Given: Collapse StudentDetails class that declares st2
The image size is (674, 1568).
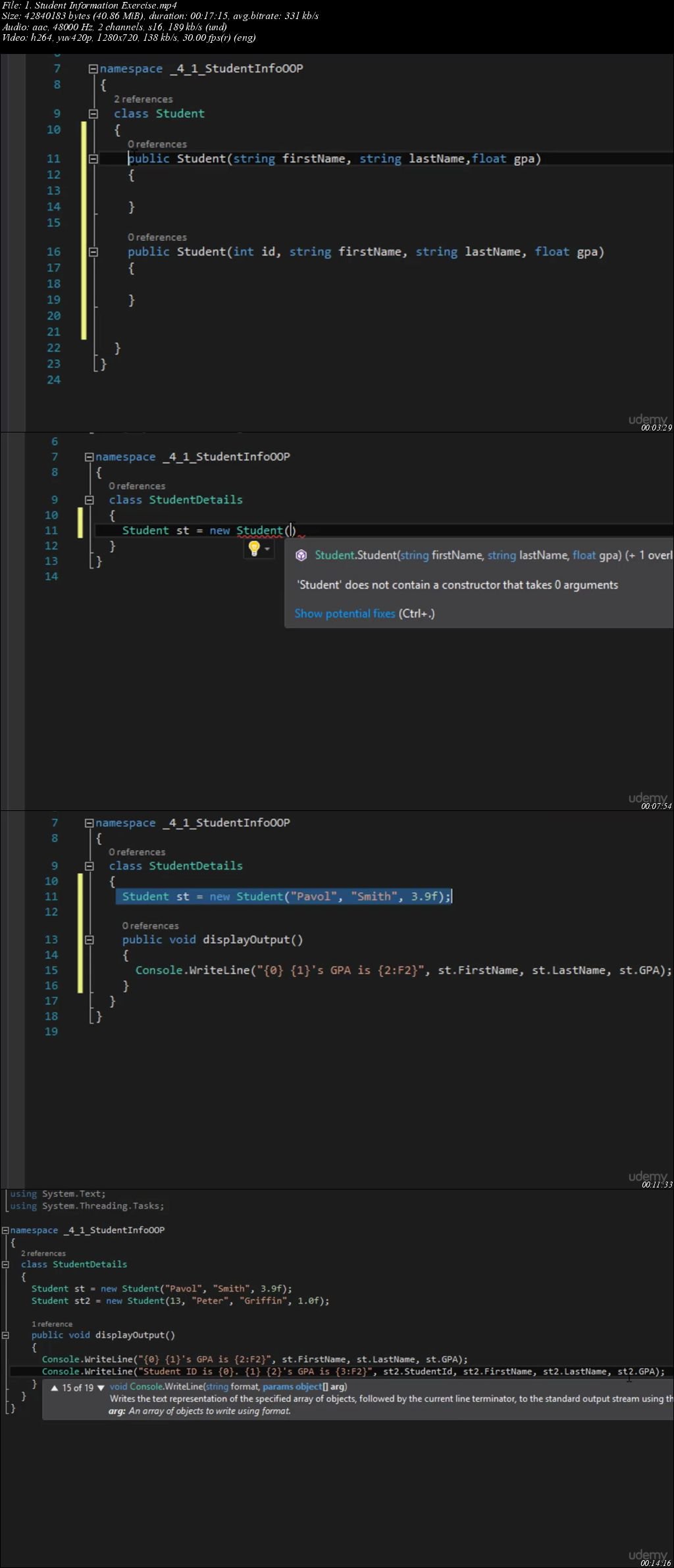Looking at the screenshot, I should click(x=5, y=1264).
